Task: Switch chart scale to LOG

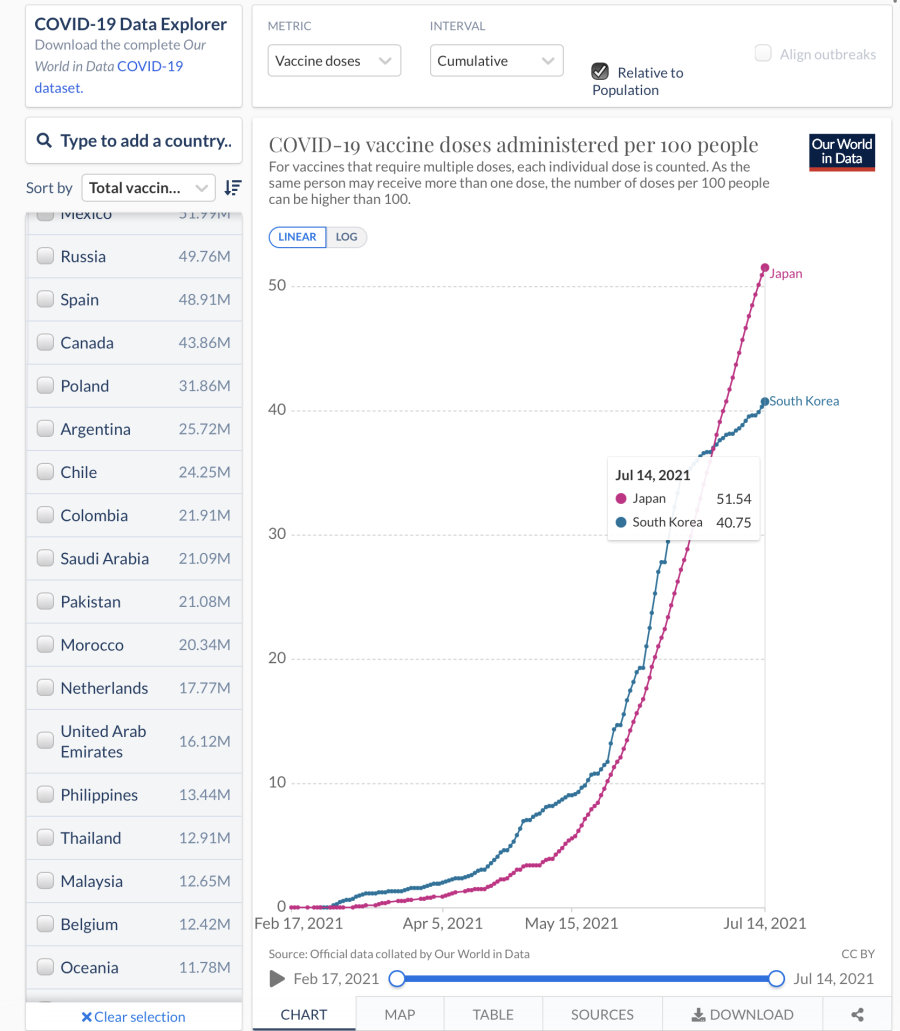Action: (x=347, y=237)
